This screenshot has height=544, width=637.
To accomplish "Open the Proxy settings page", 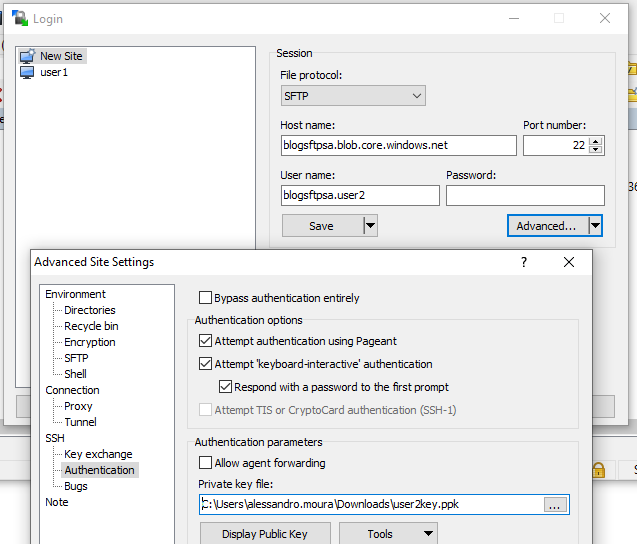I will coord(78,406).
